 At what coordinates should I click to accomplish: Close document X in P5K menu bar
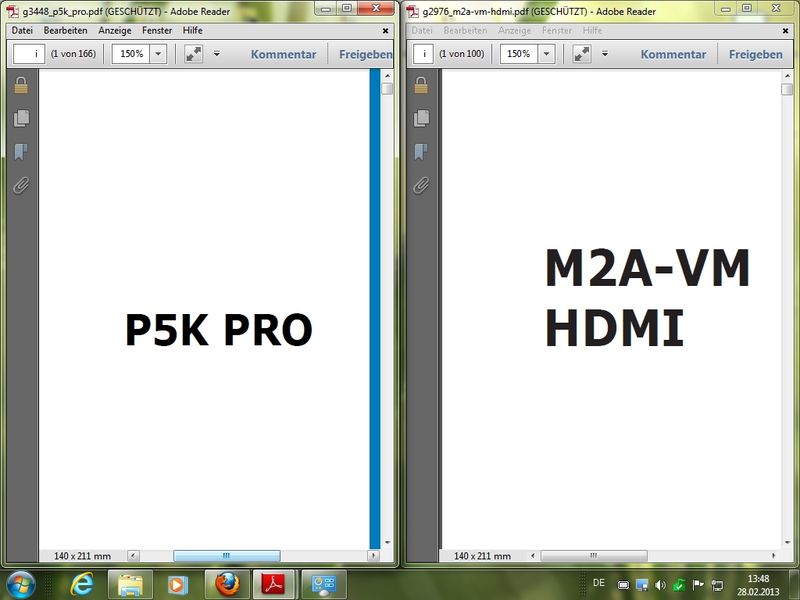coord(385,31)
